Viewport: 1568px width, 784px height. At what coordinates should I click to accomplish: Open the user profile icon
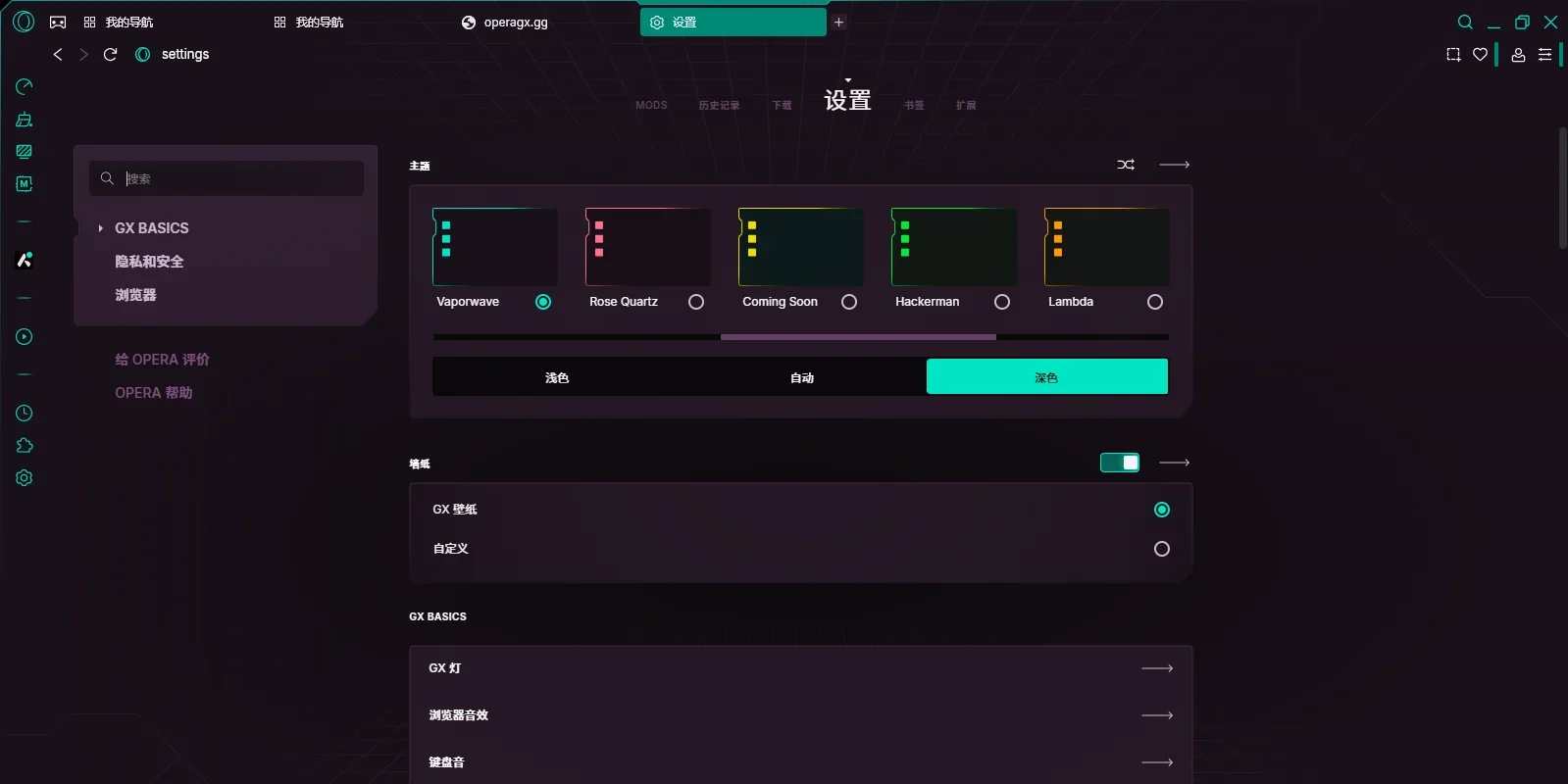pos(1518,55)
